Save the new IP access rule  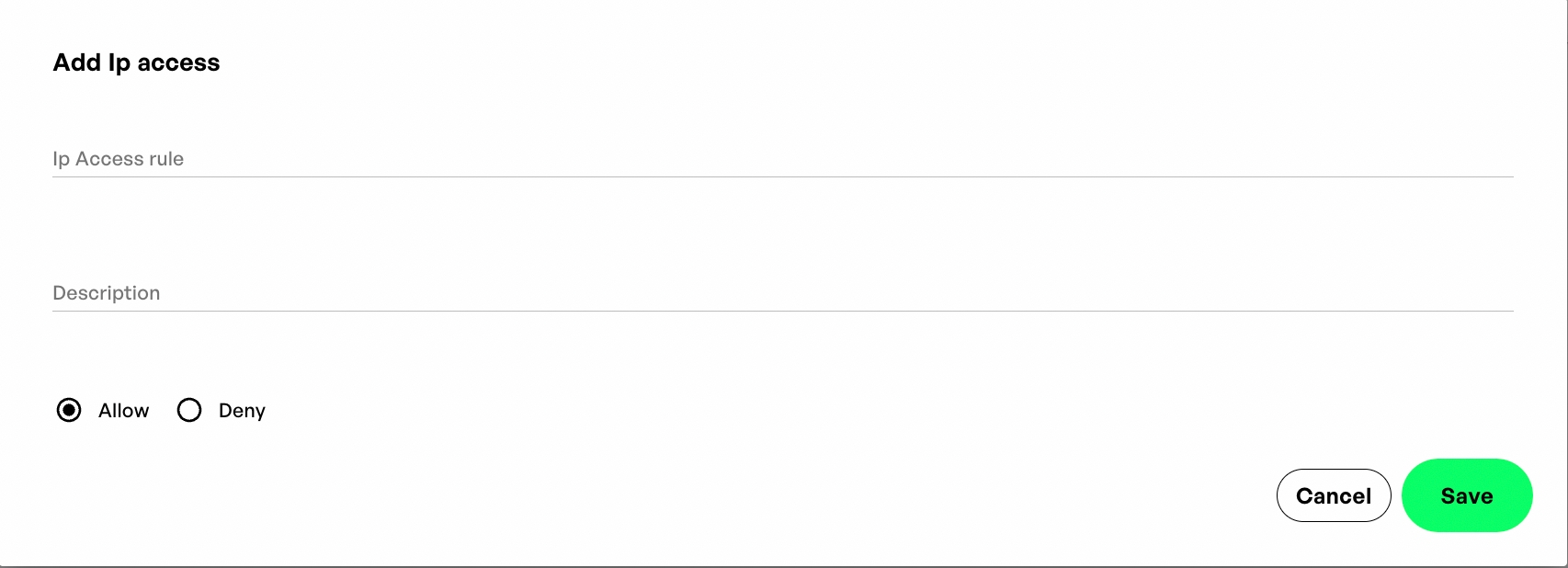point(1466,495)
